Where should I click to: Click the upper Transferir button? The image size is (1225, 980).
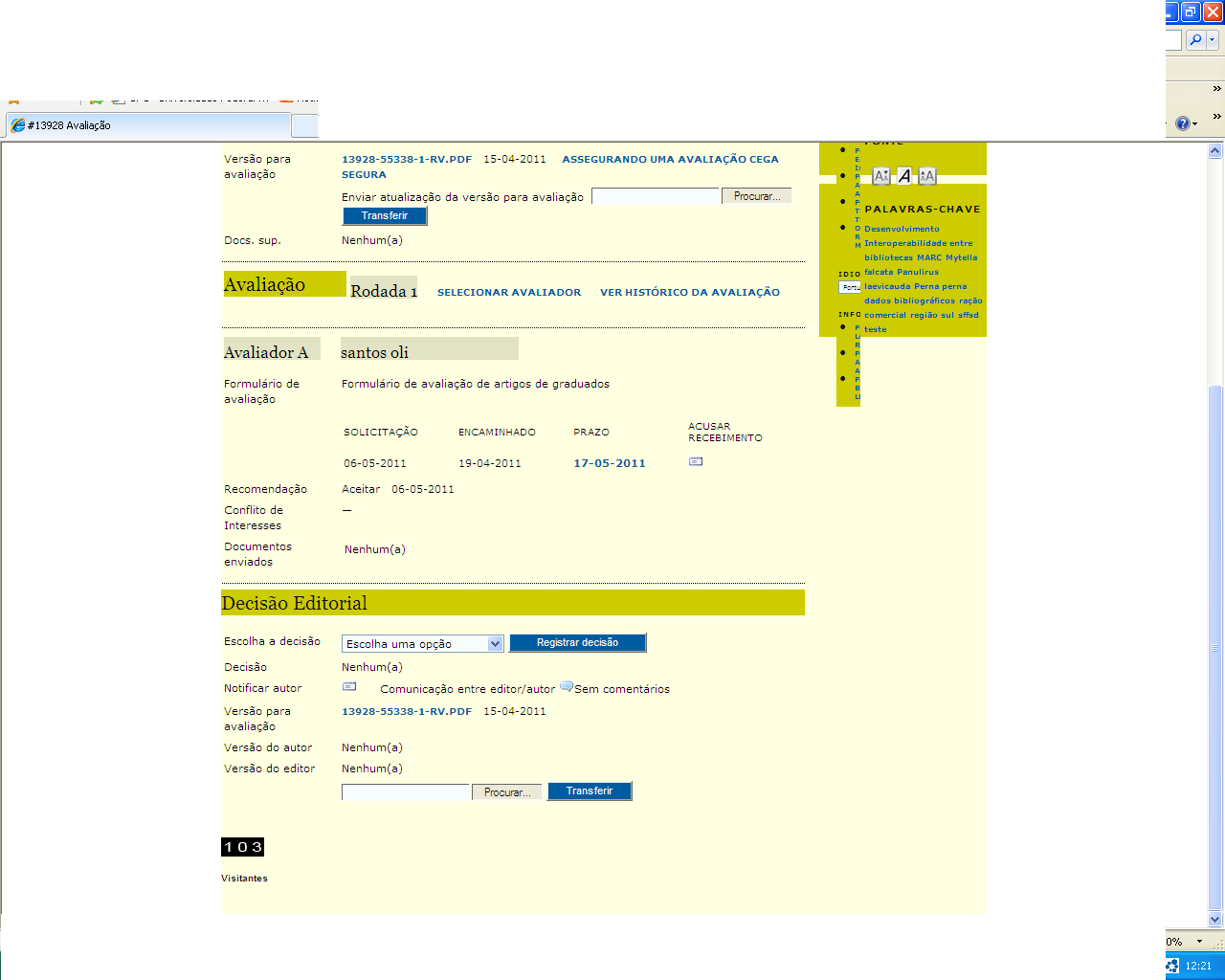[x=385, y=216]
